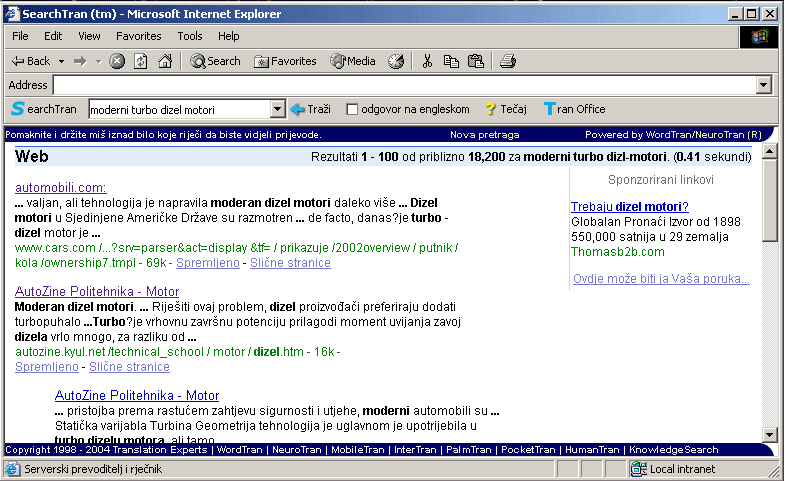Image resolution: width=785 pixels, height=481 pixels.
Task: Click the SearchTran logo button
Action: point(44,109)
